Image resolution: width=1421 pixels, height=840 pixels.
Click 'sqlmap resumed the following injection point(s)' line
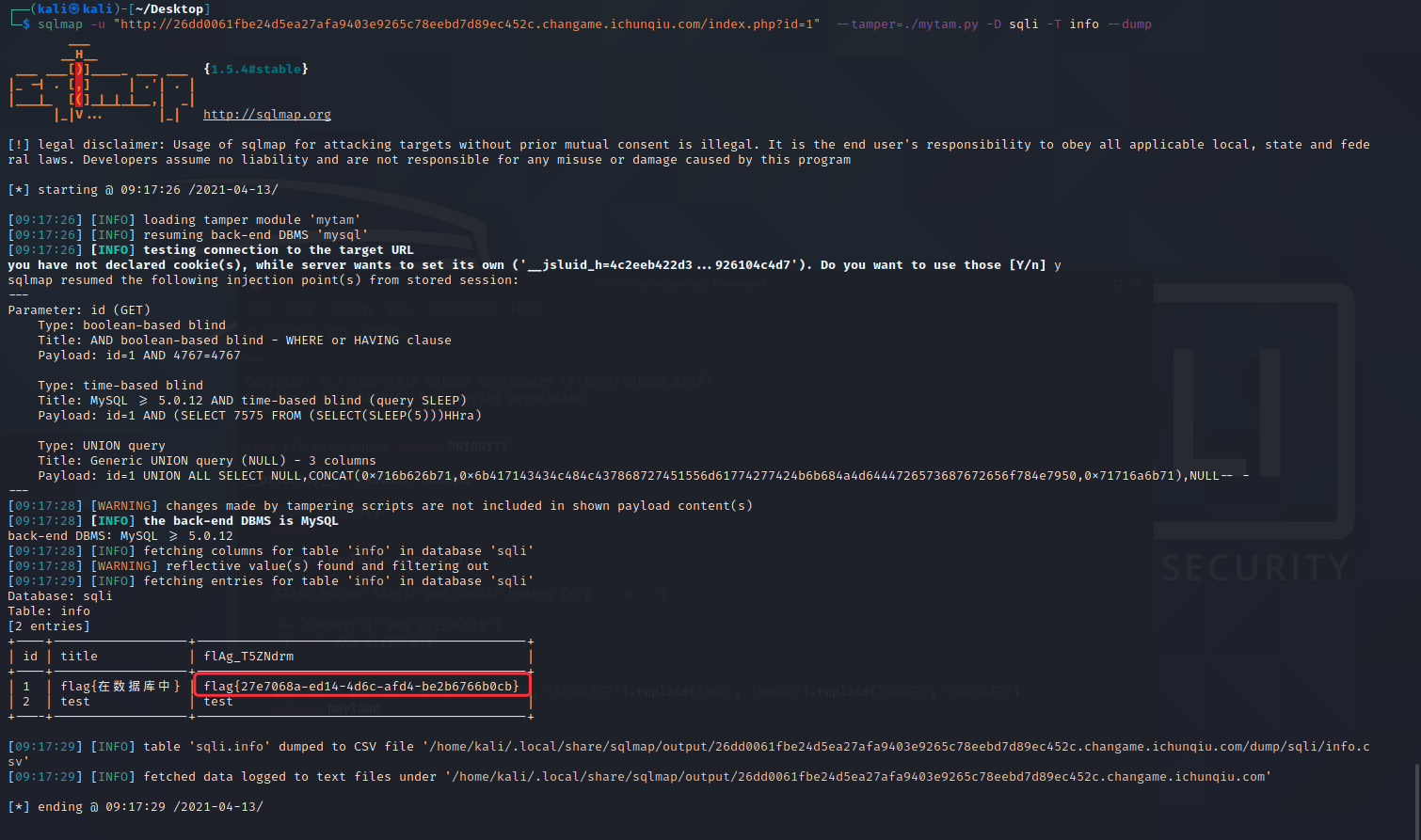tap(263, 280)
